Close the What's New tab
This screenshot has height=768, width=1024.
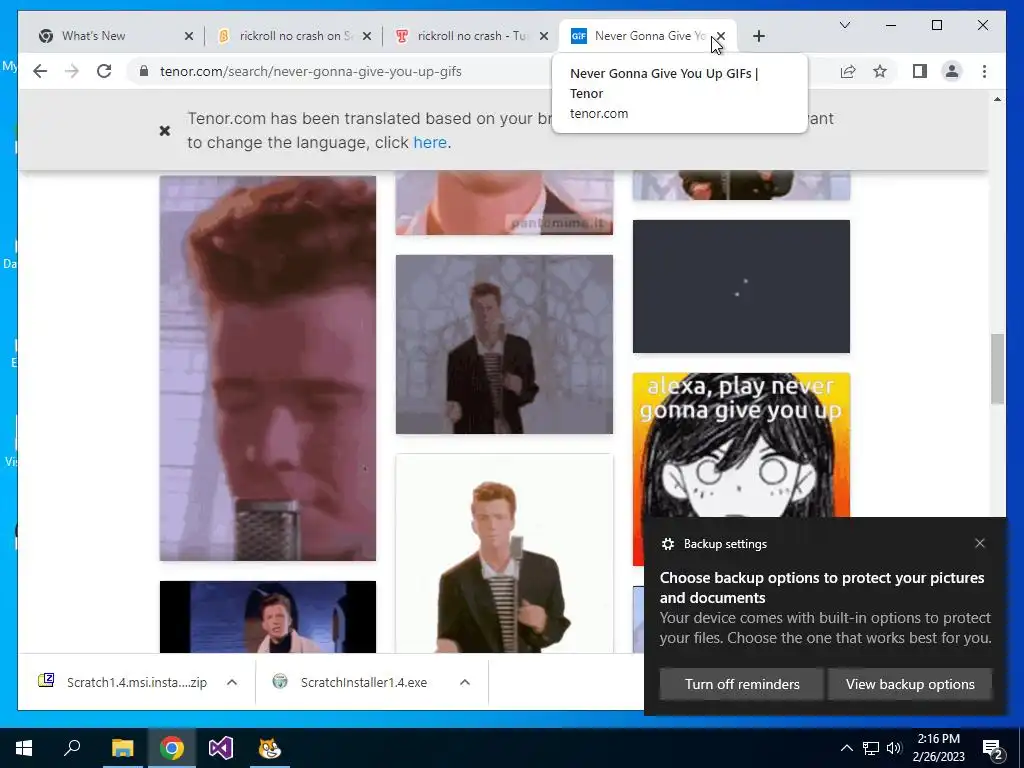click(x=189, y=36)
